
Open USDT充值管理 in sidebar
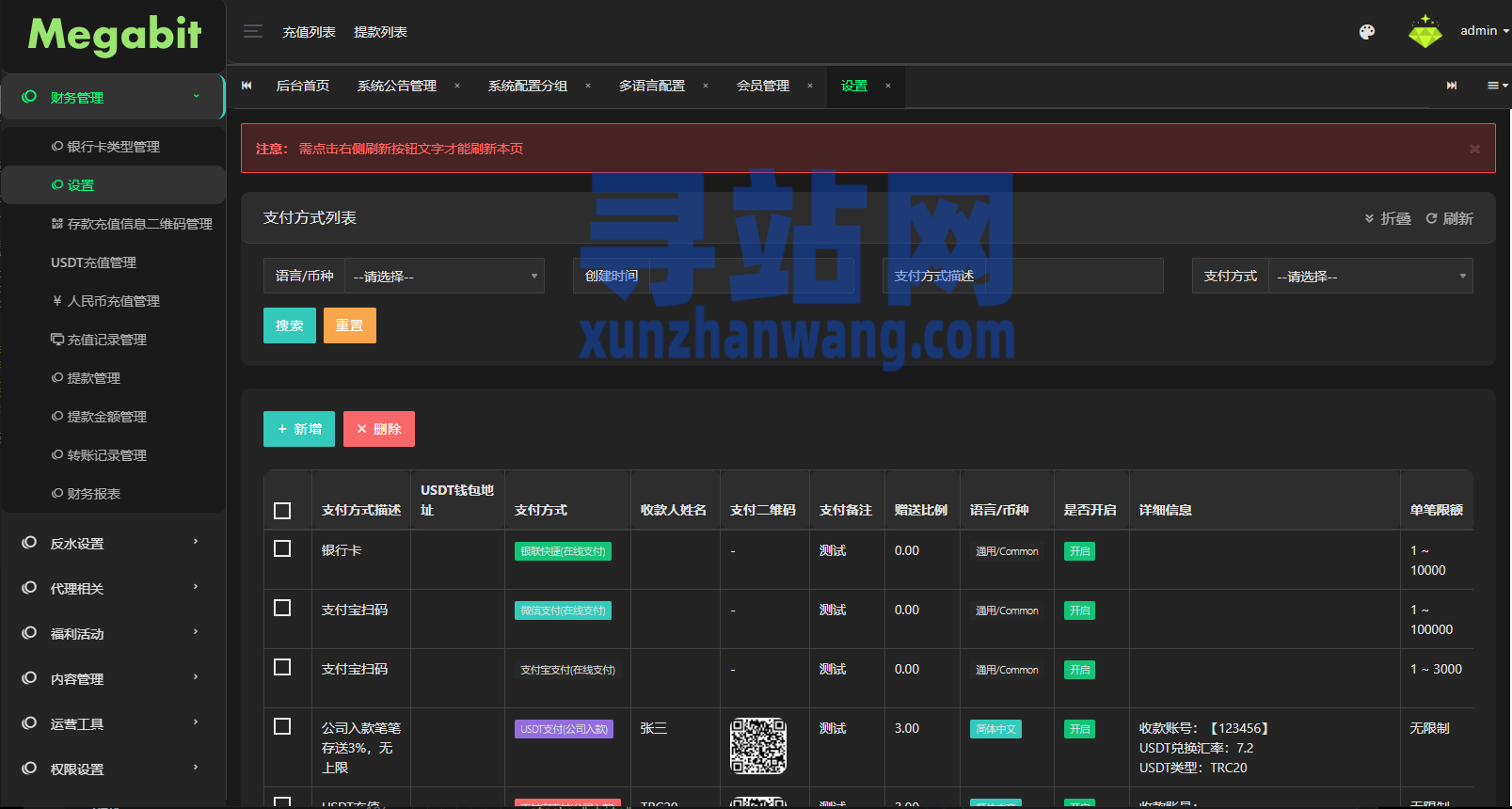coord(113,262)
